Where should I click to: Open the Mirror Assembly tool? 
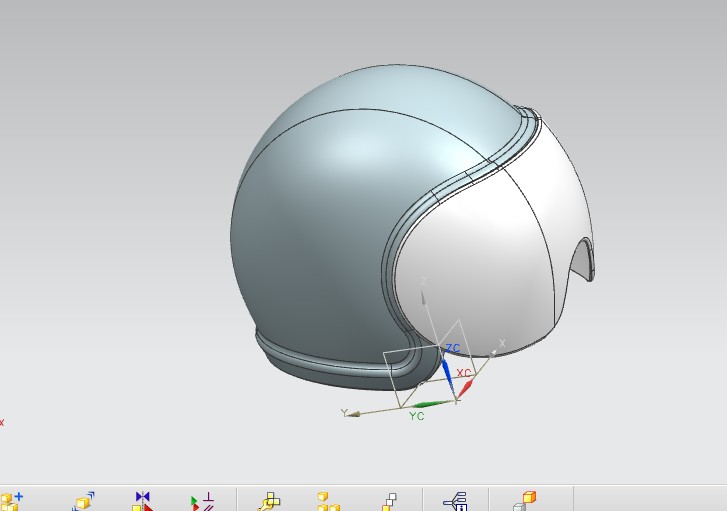click(143, 502)
